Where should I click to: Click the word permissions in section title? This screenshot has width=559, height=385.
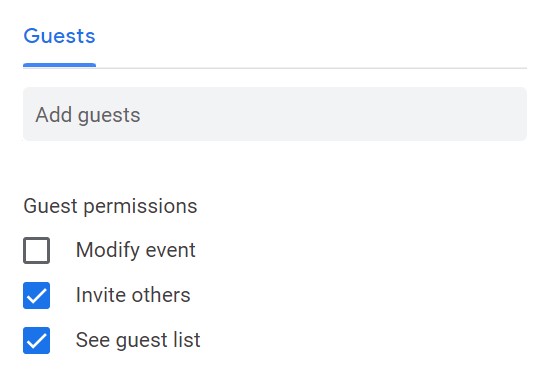click(x=140, y=207)
